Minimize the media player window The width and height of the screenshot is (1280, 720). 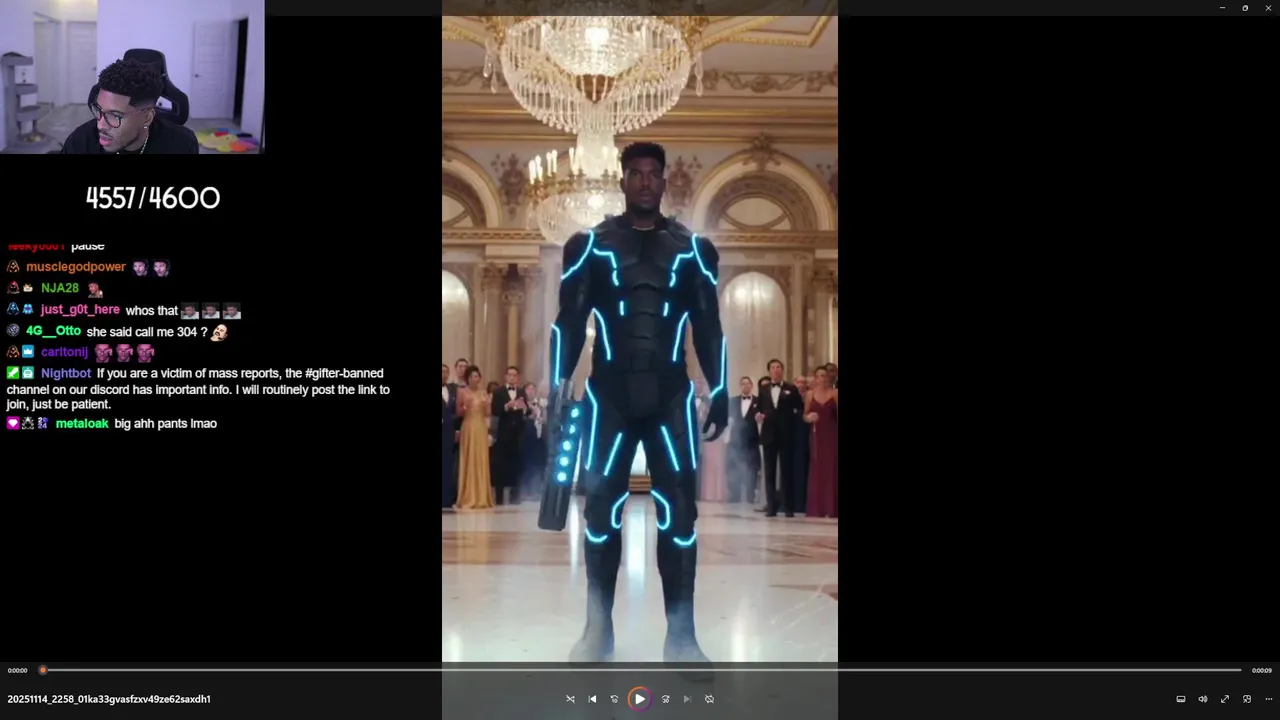[x=1222, y=8]
